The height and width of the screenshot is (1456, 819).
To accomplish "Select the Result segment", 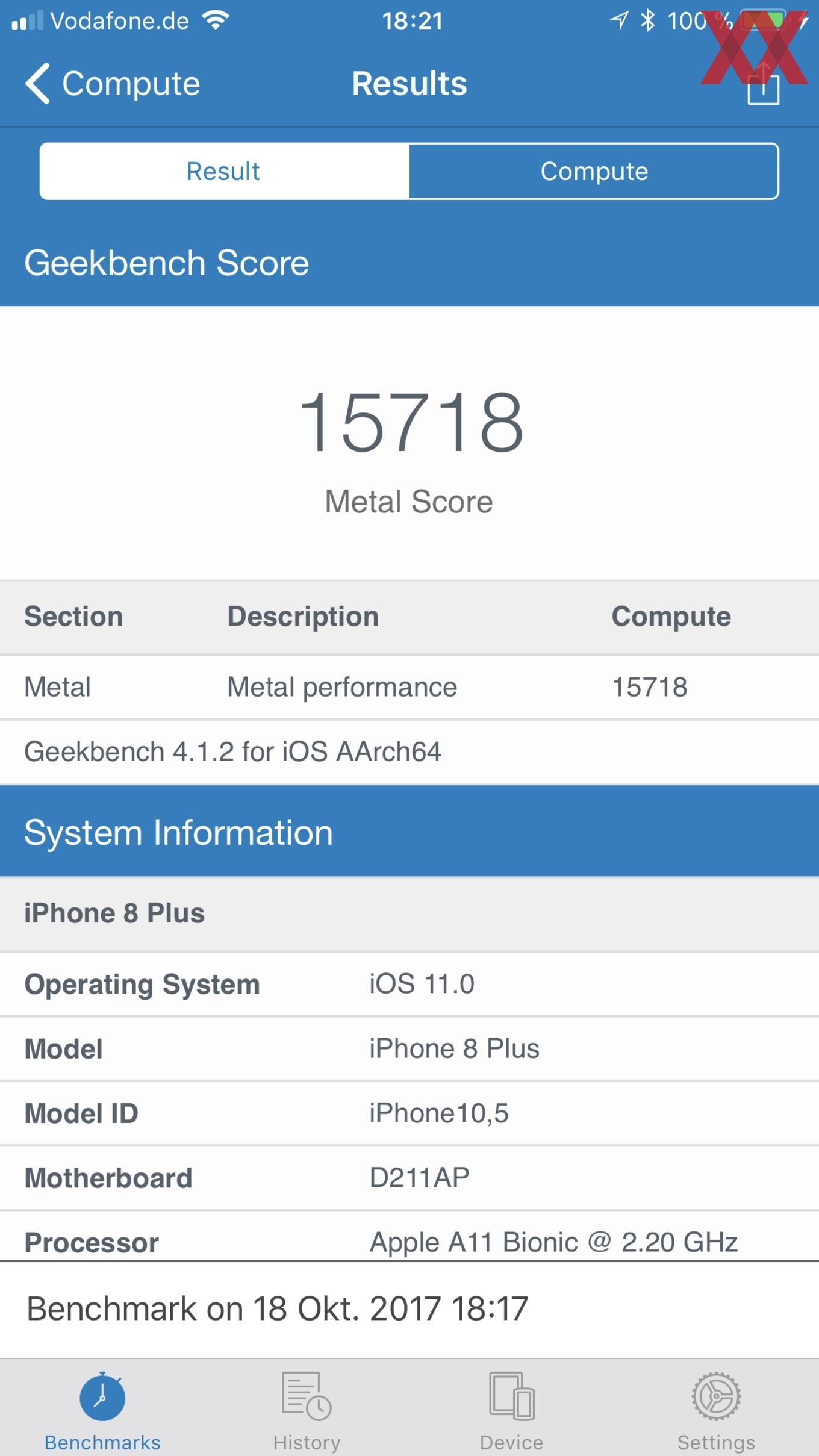I will [224, 171].
